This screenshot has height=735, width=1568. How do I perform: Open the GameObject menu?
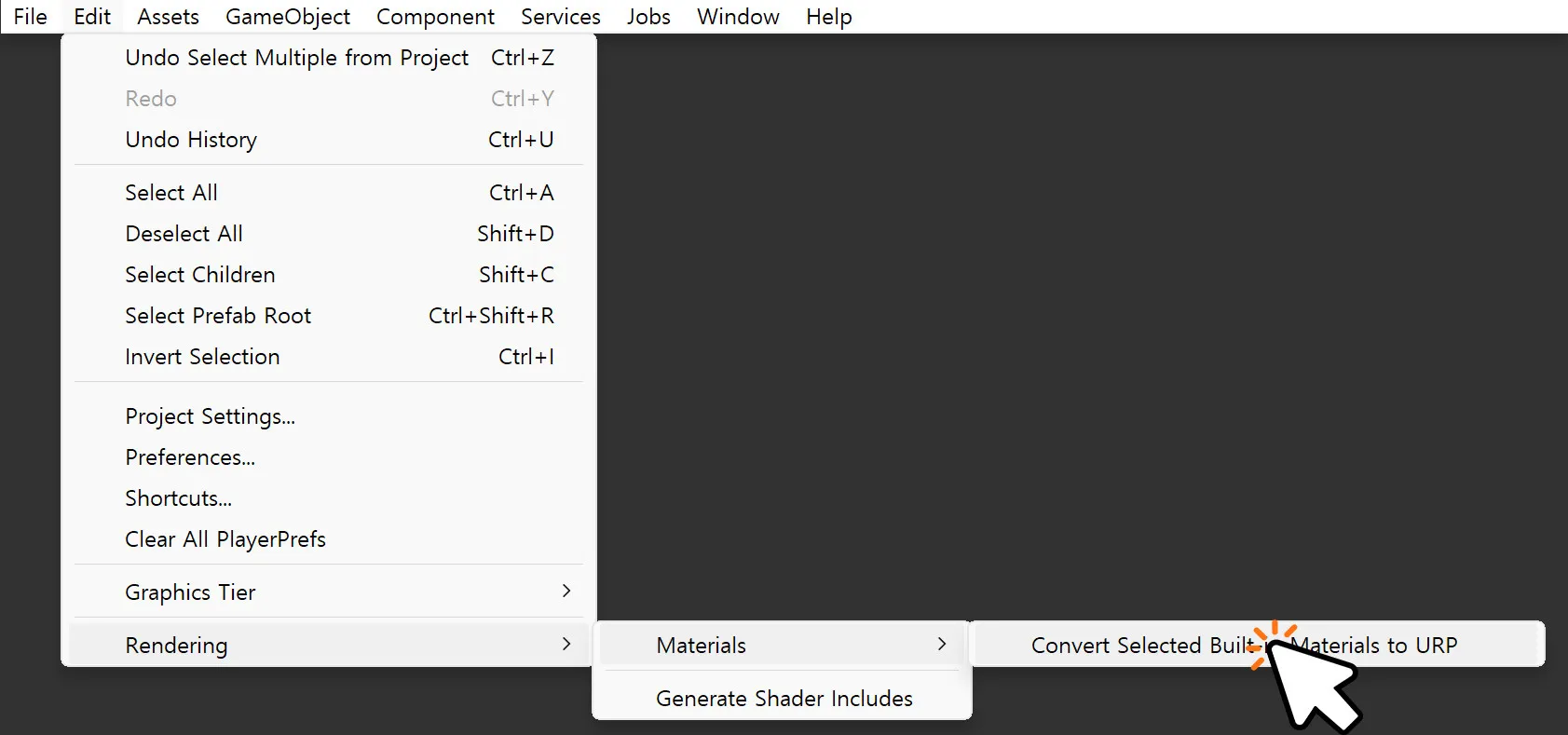coord(288,16)
